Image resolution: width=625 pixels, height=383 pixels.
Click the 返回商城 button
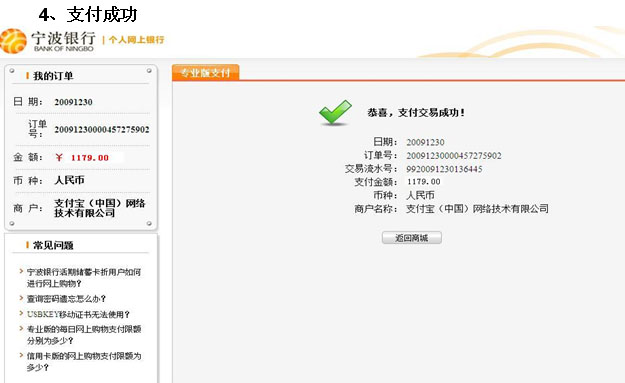pos(411,238)
